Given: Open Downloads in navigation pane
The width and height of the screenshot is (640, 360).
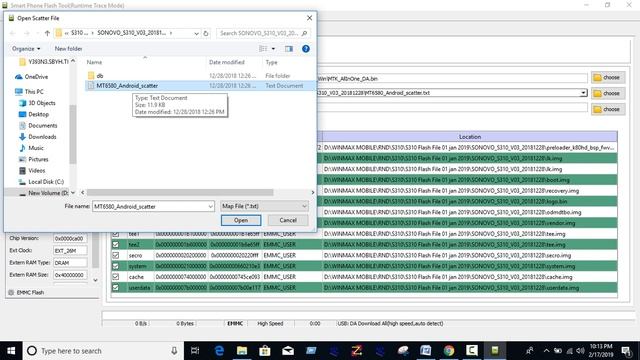Looking at the screenshot, I should coord(42,137).
